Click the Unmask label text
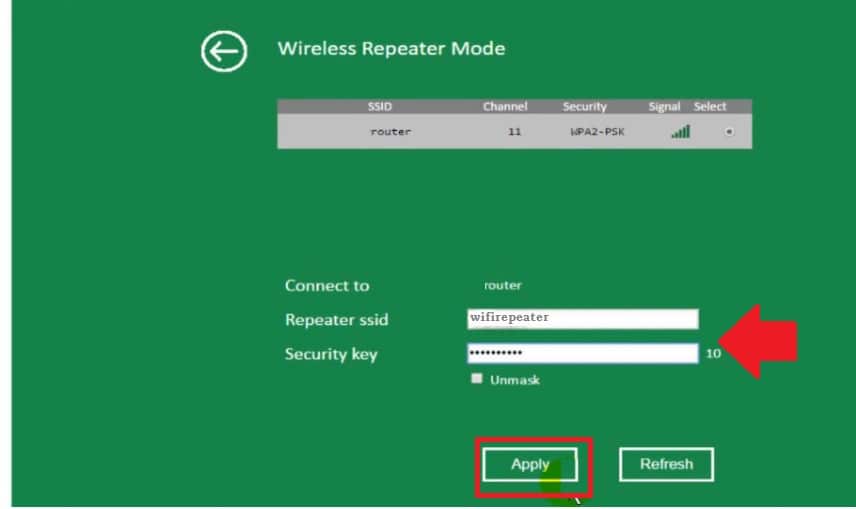Screen dimensions: 856x509 click(515, 381)
